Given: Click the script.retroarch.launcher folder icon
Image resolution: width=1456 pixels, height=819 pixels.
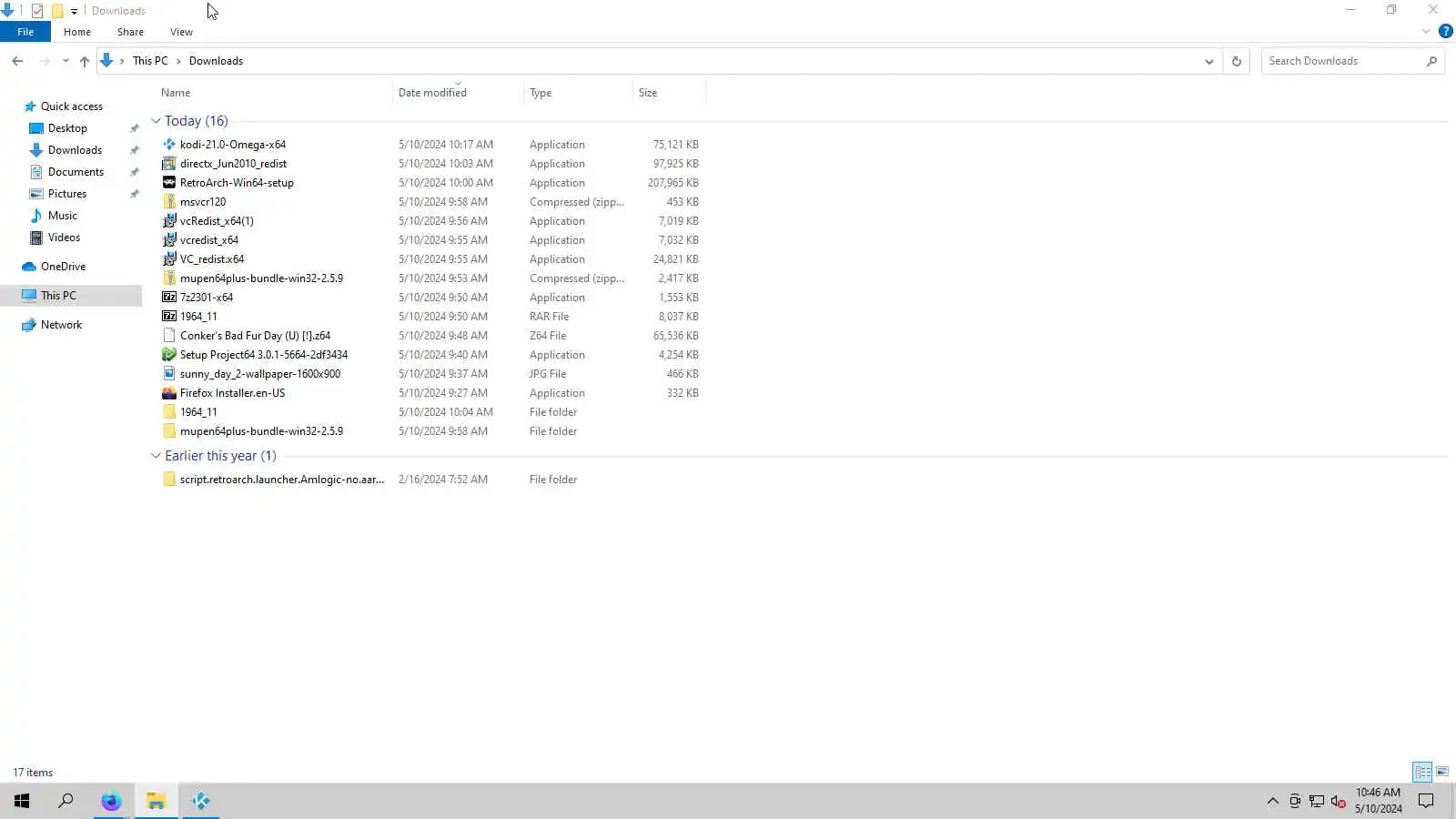Looking at the screenshot, I should pyautogui.click(x=169, y=480).
